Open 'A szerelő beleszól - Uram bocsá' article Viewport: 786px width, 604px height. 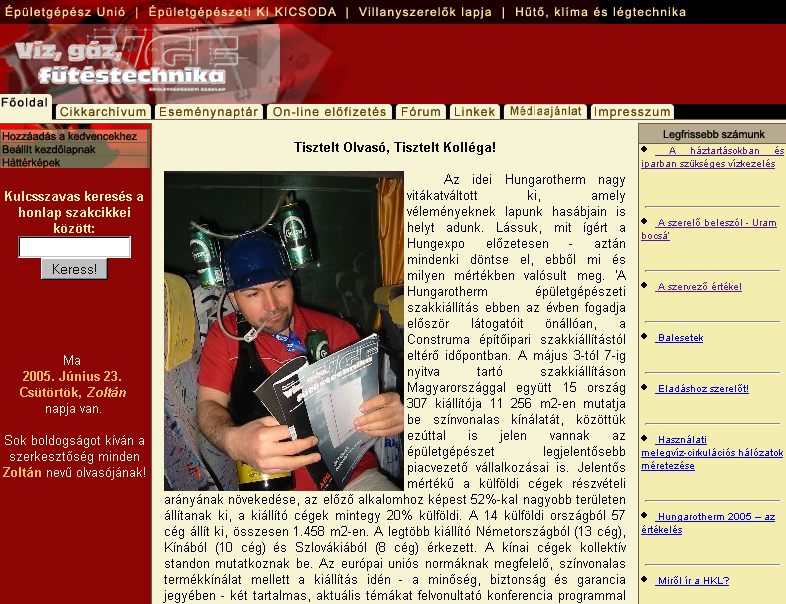point(708,229)
